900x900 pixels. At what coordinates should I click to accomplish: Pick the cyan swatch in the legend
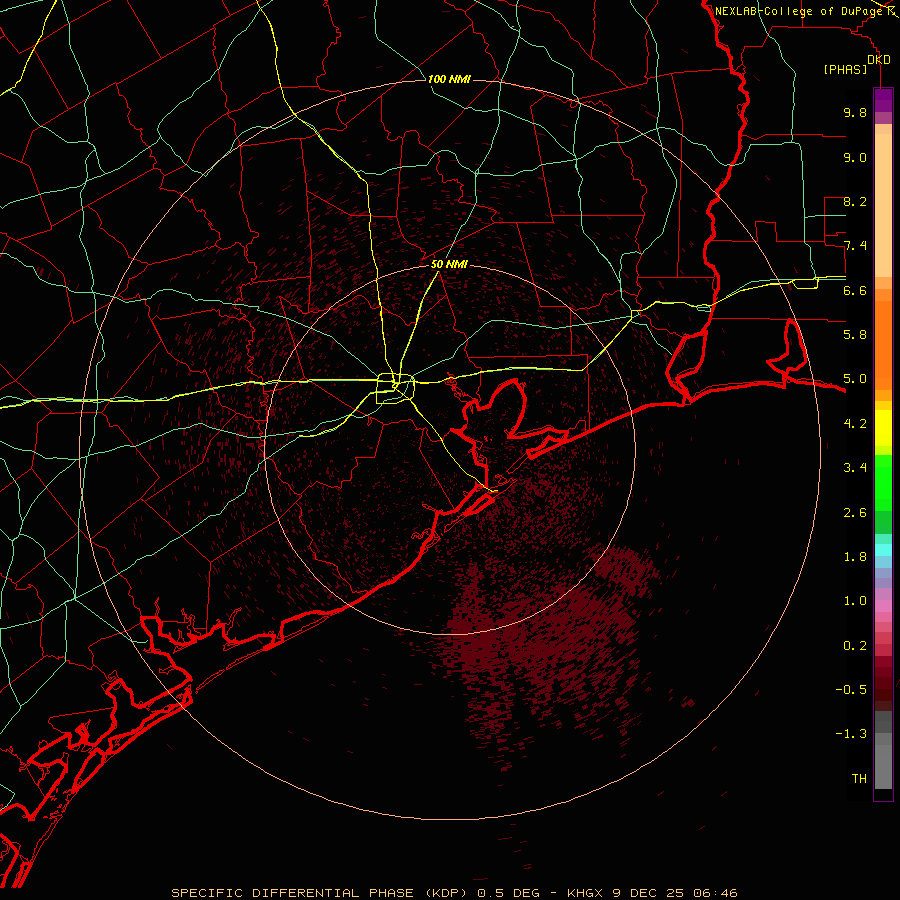pos(883,549)
